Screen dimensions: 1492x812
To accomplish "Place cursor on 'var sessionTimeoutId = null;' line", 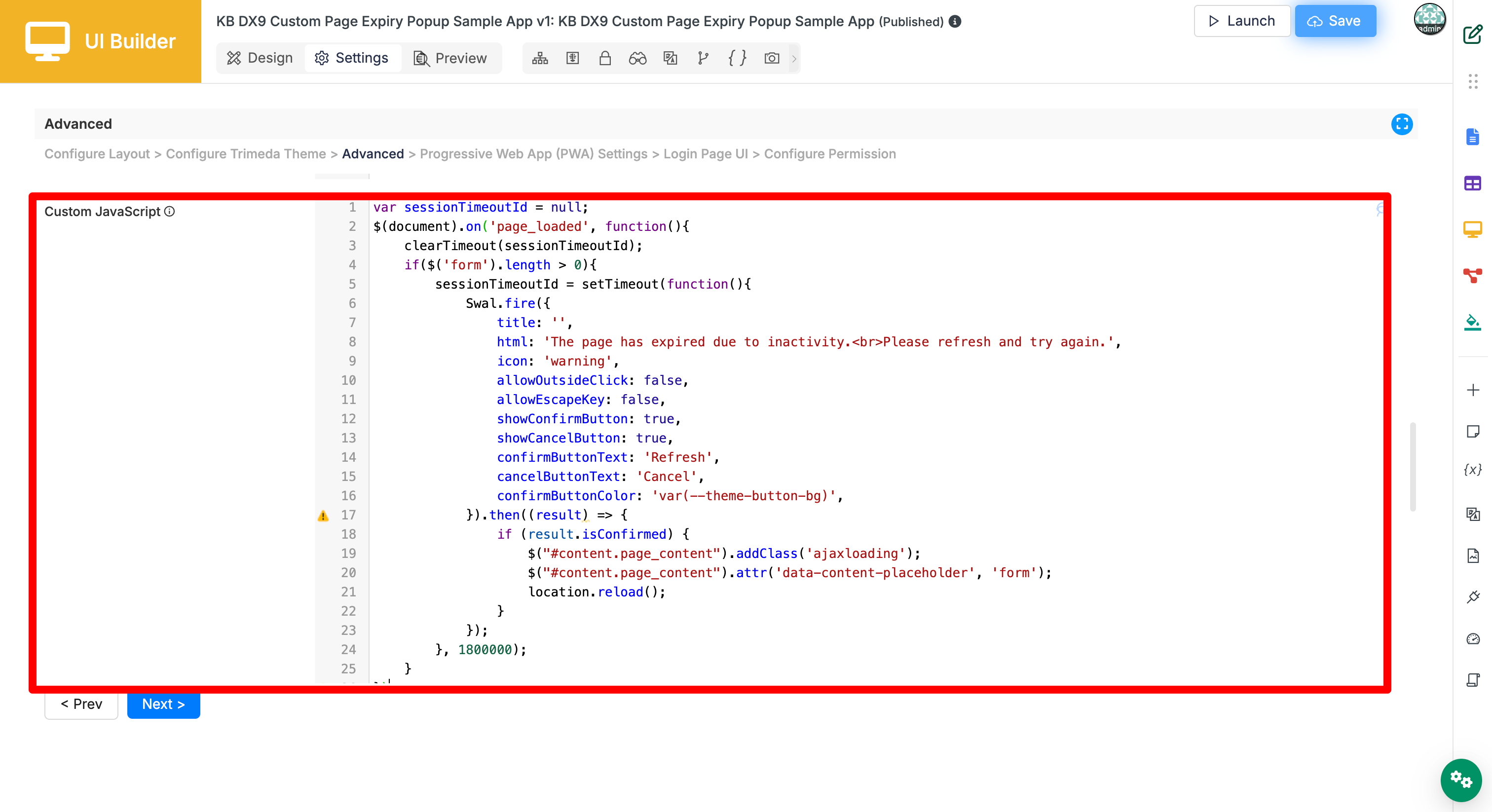I will click(480, 207).
